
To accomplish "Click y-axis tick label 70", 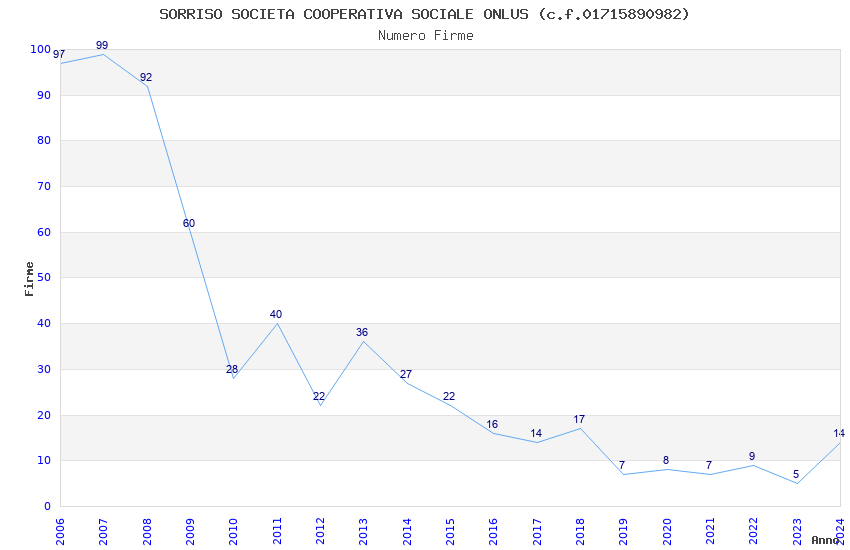I will tap(44, 186).
